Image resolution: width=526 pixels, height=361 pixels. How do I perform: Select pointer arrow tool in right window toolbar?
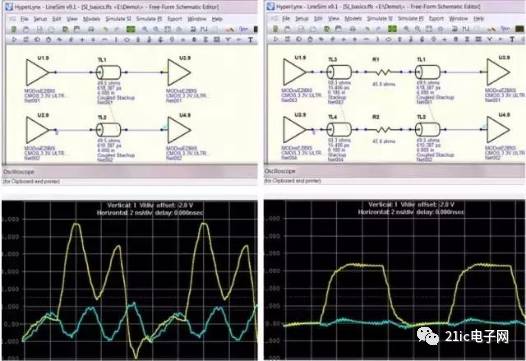point(276,39)
